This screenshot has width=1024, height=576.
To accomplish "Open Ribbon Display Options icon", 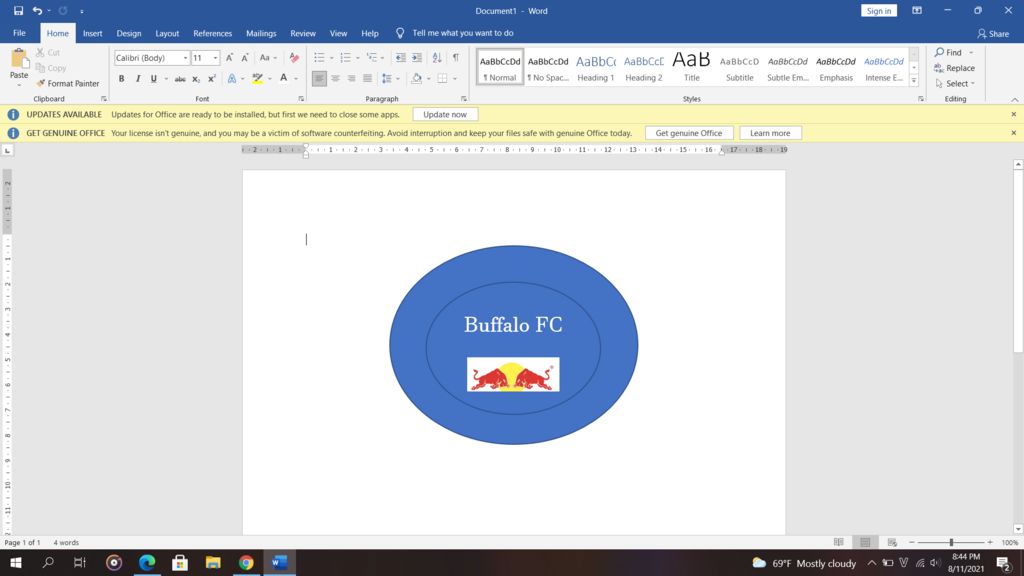I will click(x=917, y=10).
